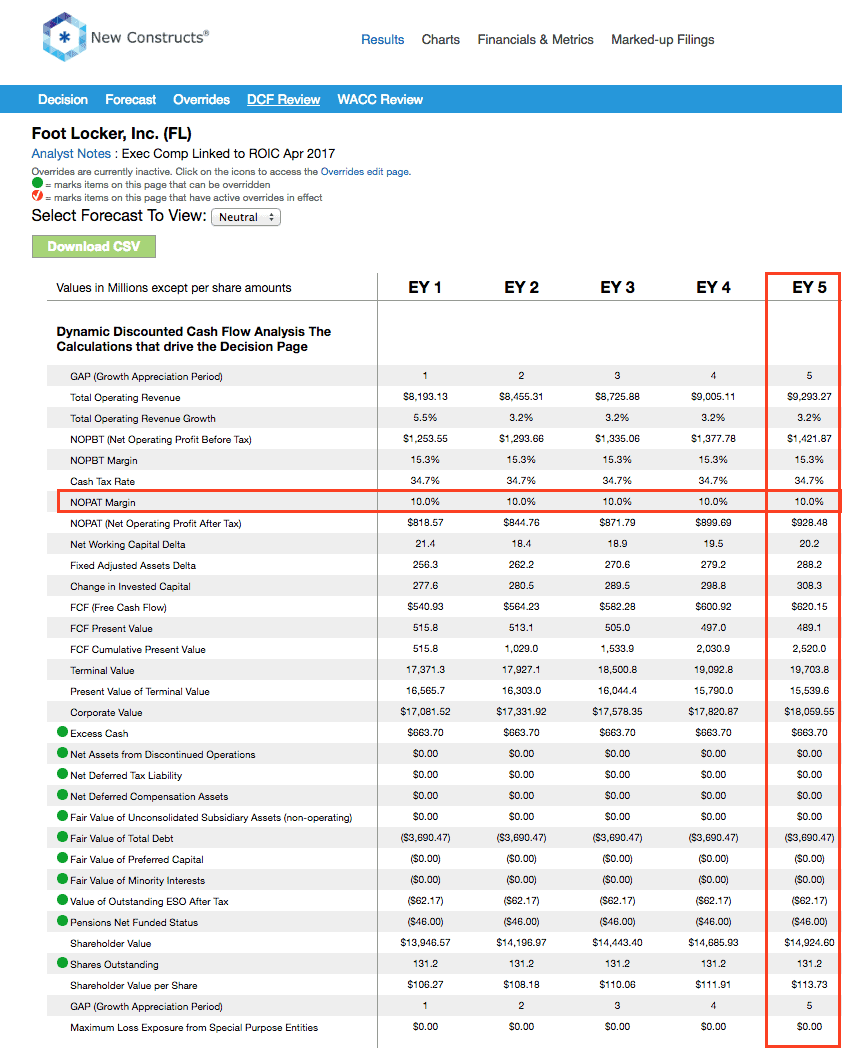Click the Cash Tax Rate row label
Viewport: 842px width, 1048px height.
102,481
